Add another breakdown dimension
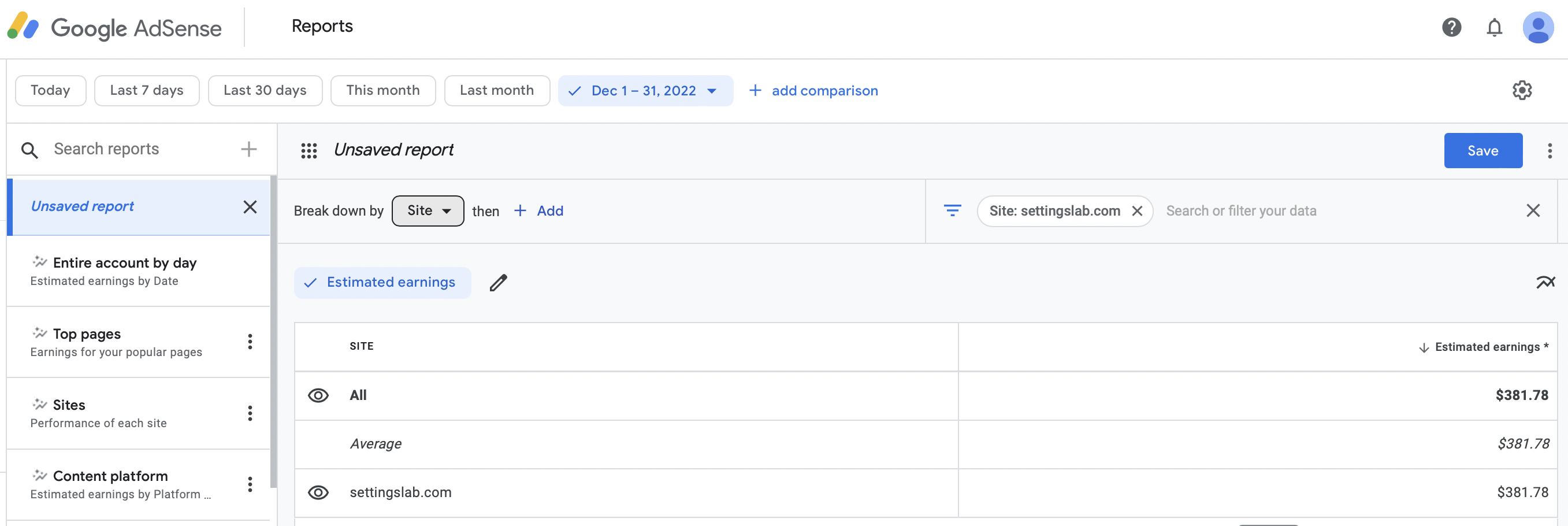Screen dimensions: 1568x526 point(539,210)
